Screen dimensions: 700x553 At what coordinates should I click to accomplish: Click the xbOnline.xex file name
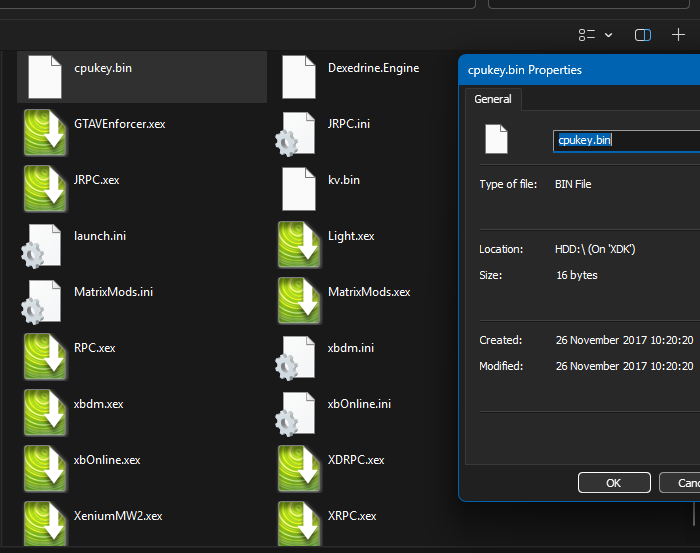point(107,460)
